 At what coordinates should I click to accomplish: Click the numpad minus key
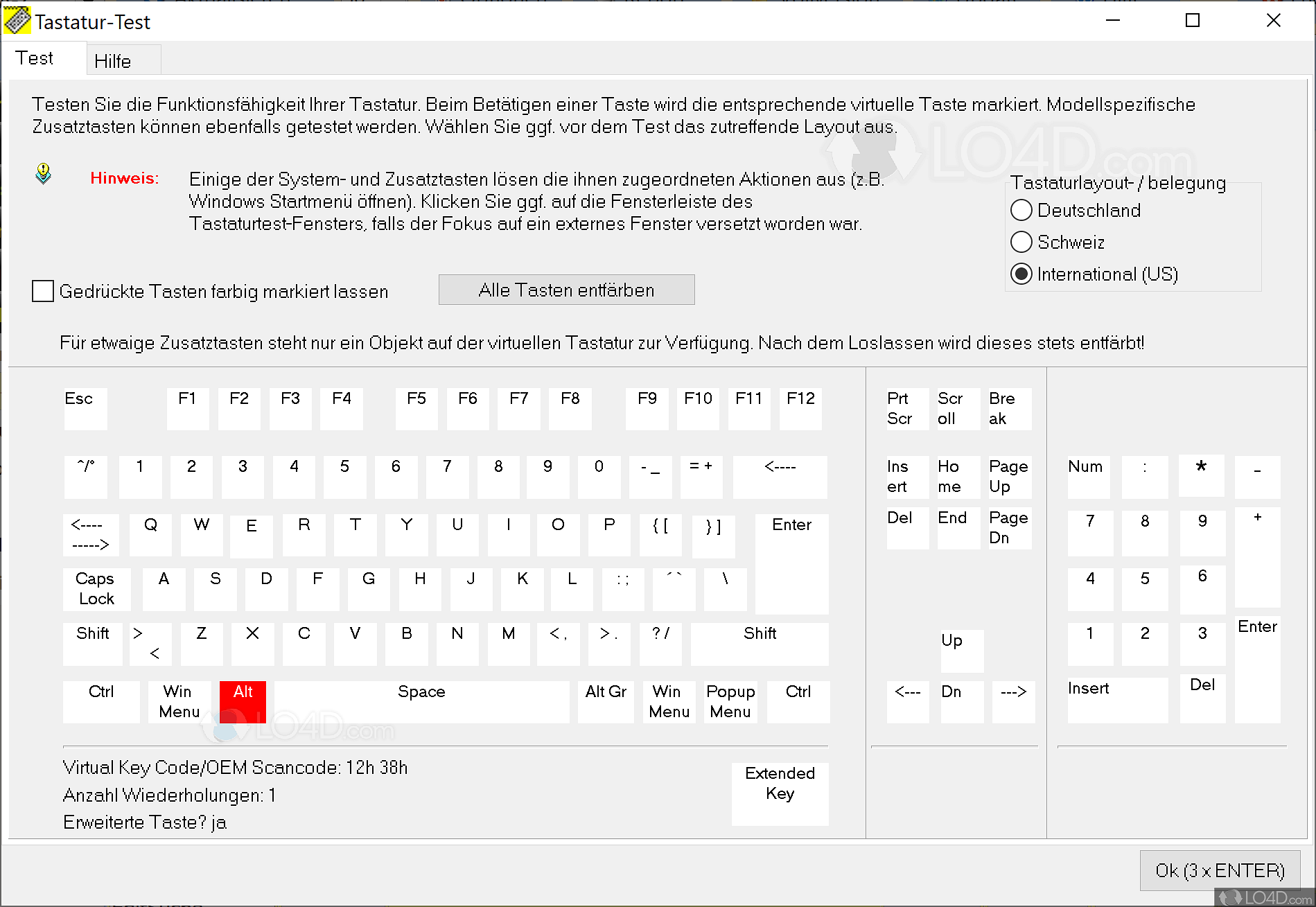tap(1258, 477)
